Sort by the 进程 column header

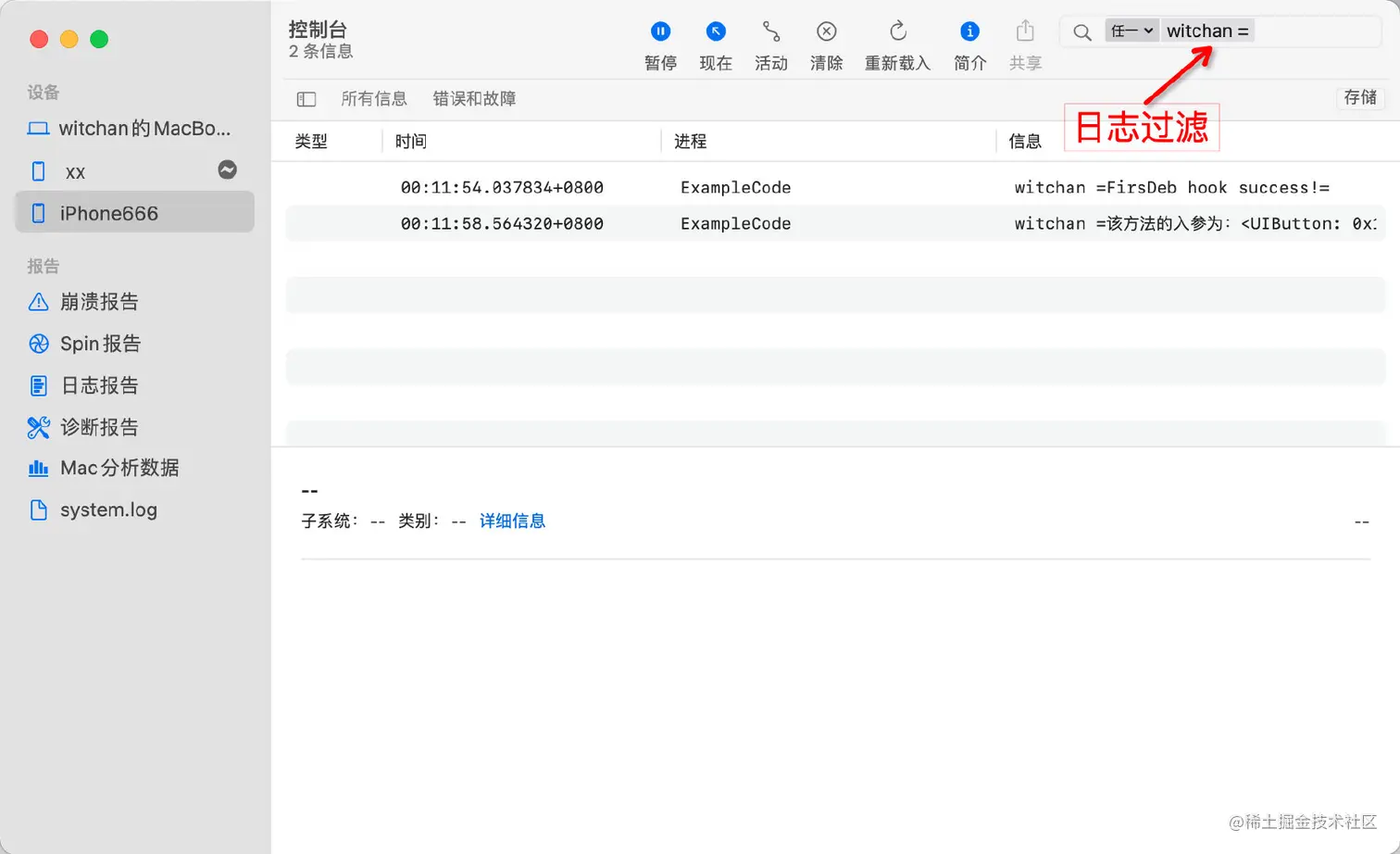691,142
